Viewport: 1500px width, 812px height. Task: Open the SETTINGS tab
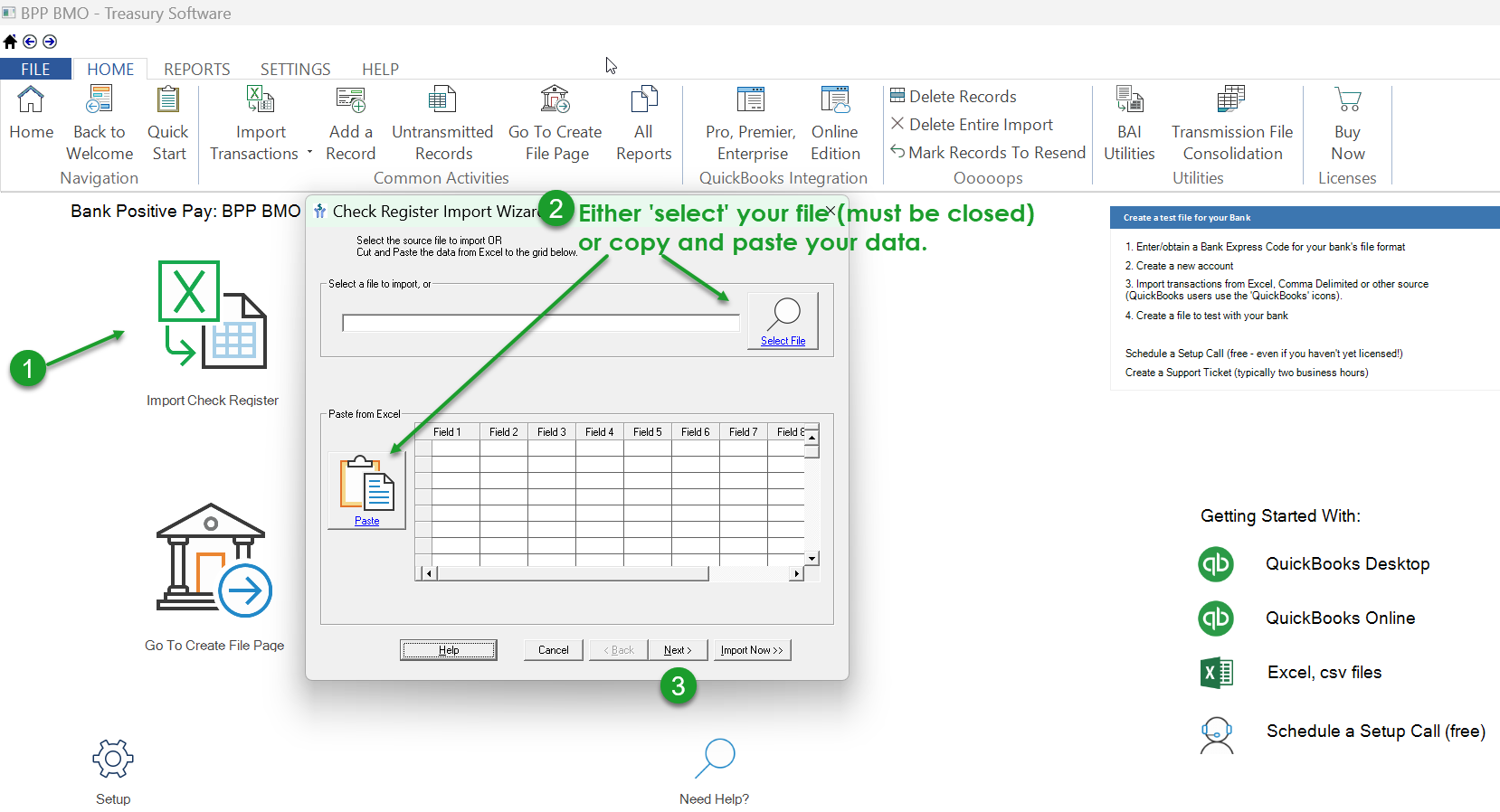pyautogui.click(x=295, y=70)
